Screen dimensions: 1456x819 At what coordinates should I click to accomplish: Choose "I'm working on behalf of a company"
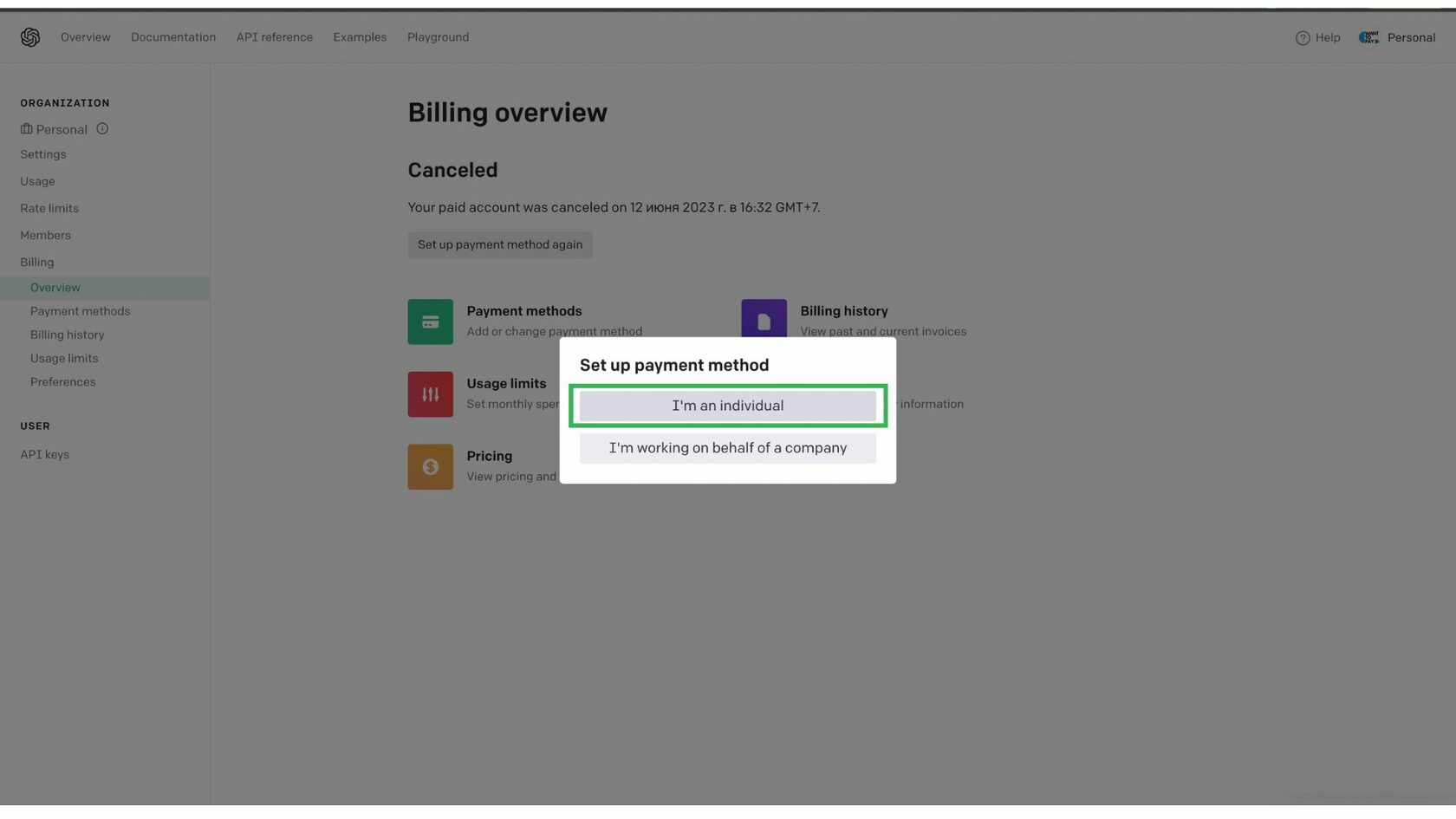coord(727,448)
